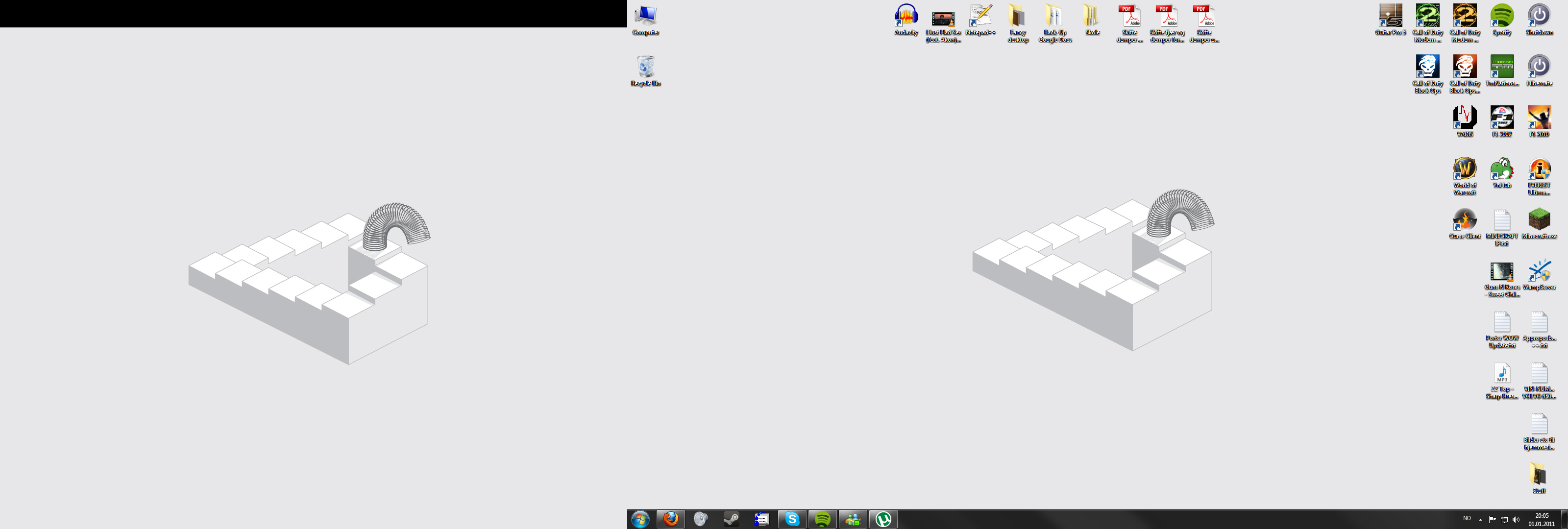Screen dimensions: 1568x529
Task: Open Firefox from the taskbar
Action: pos(671,519)
